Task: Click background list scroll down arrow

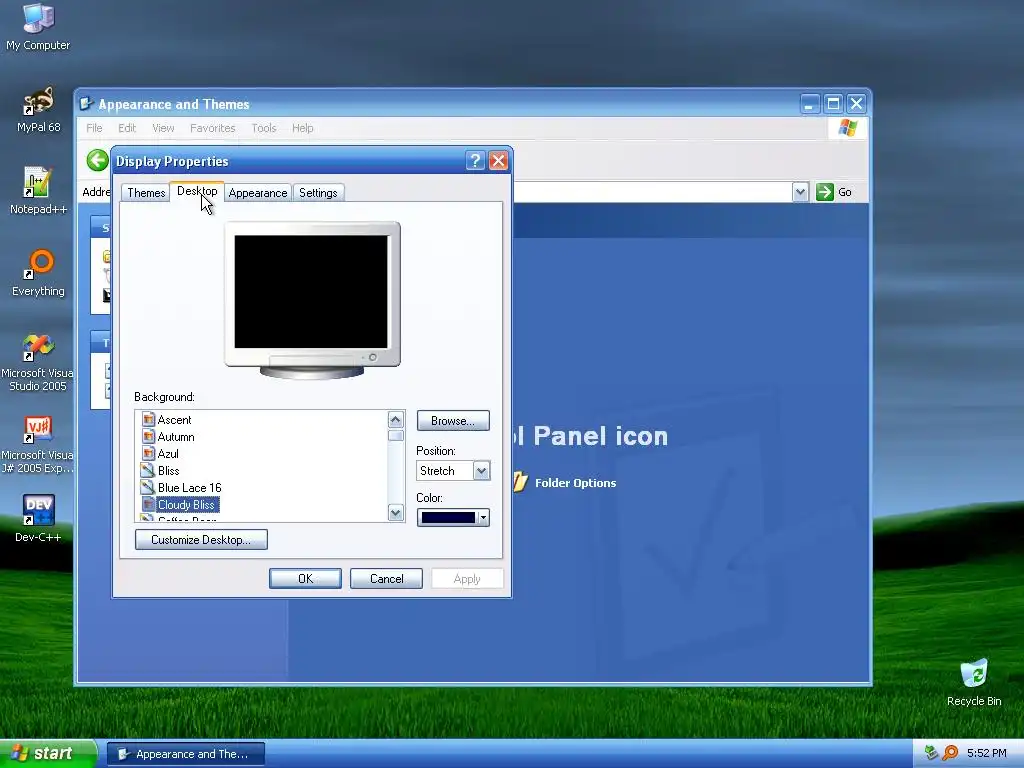Action: pos(396,513)
